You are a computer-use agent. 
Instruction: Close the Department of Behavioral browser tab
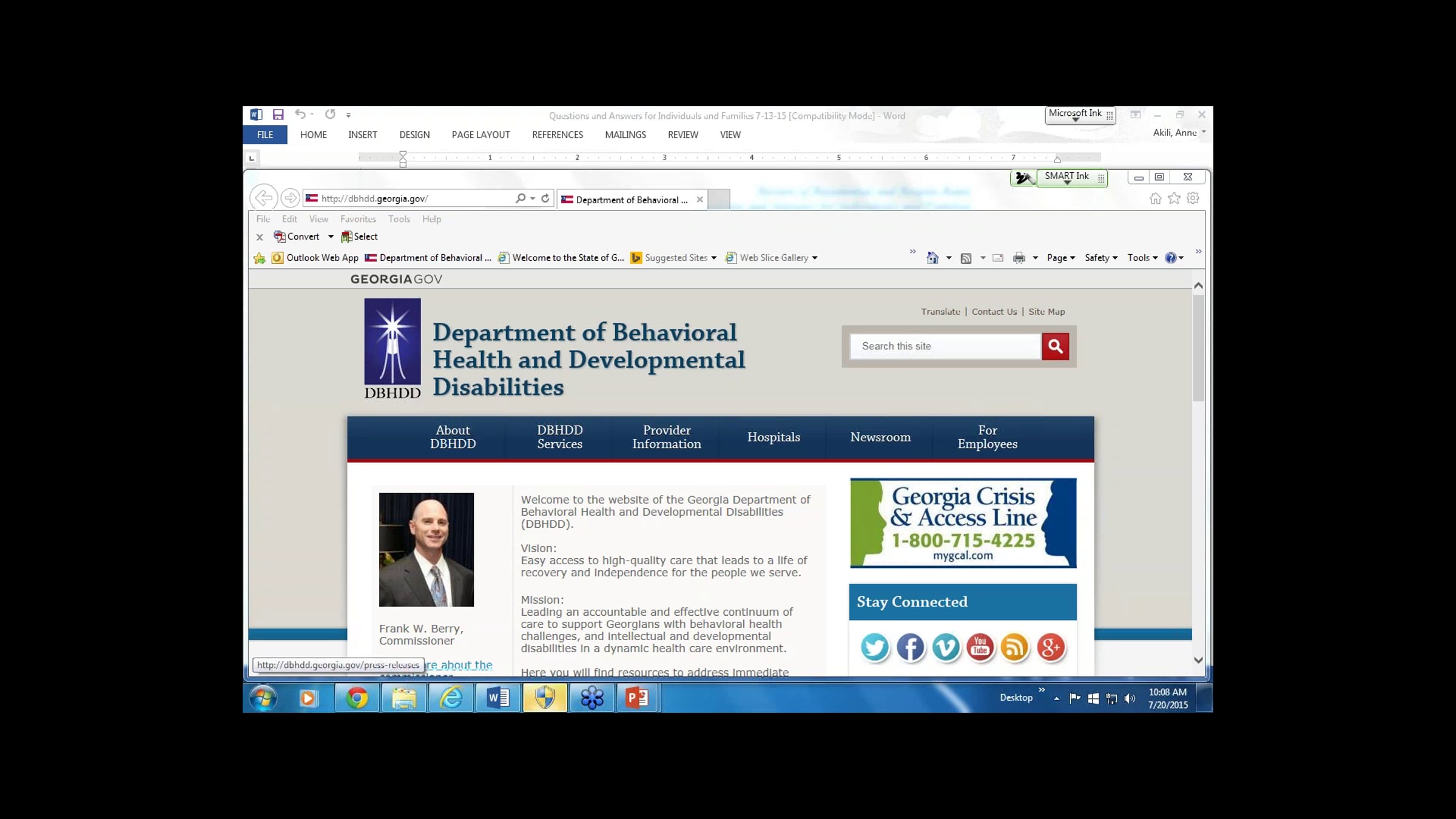pyautogui.click(x=699, y=200)
